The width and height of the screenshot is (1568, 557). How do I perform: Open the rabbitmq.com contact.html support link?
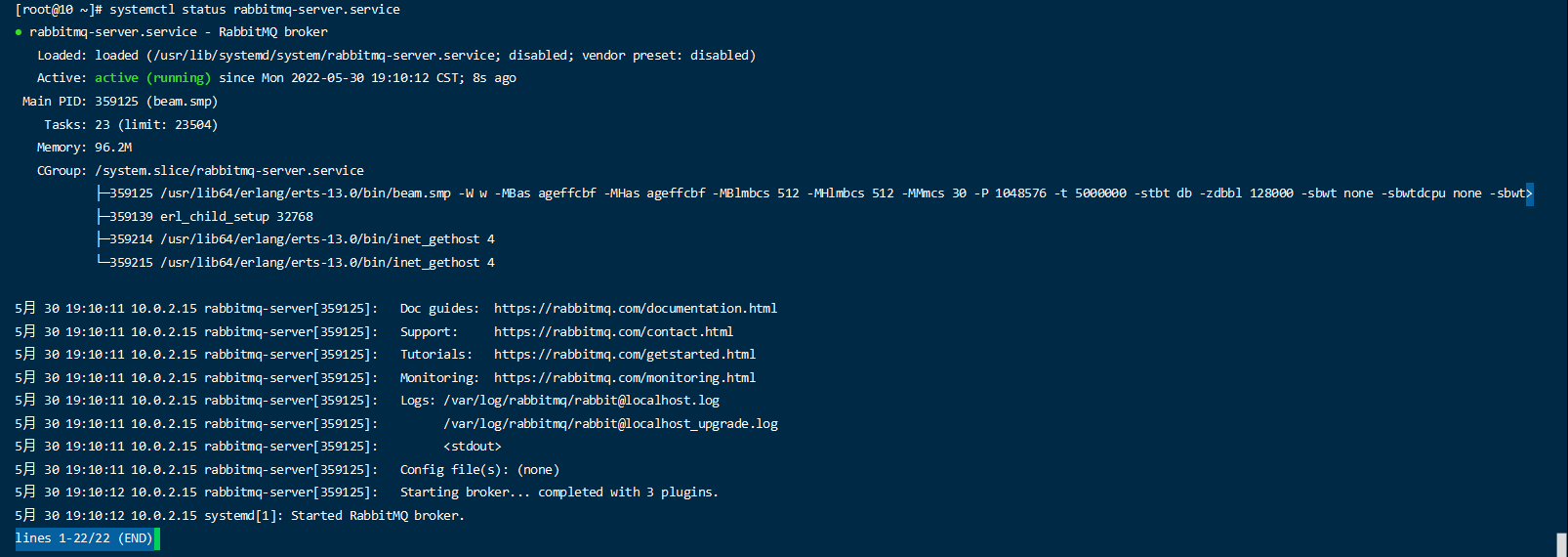(x=613, y=332)
